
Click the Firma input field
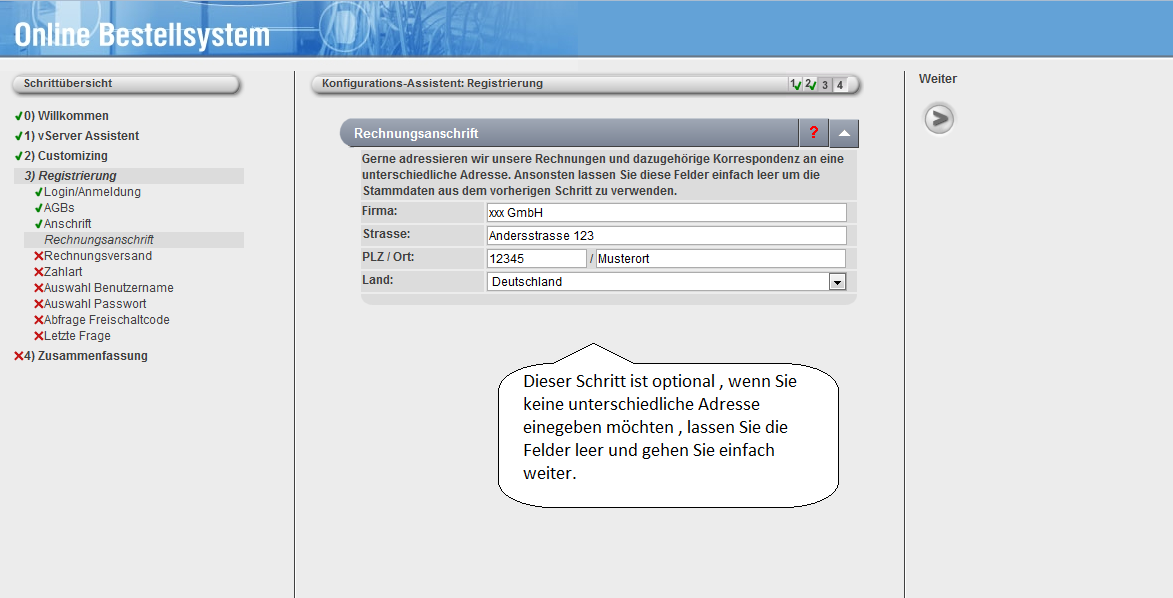click(x=666, y=212)
